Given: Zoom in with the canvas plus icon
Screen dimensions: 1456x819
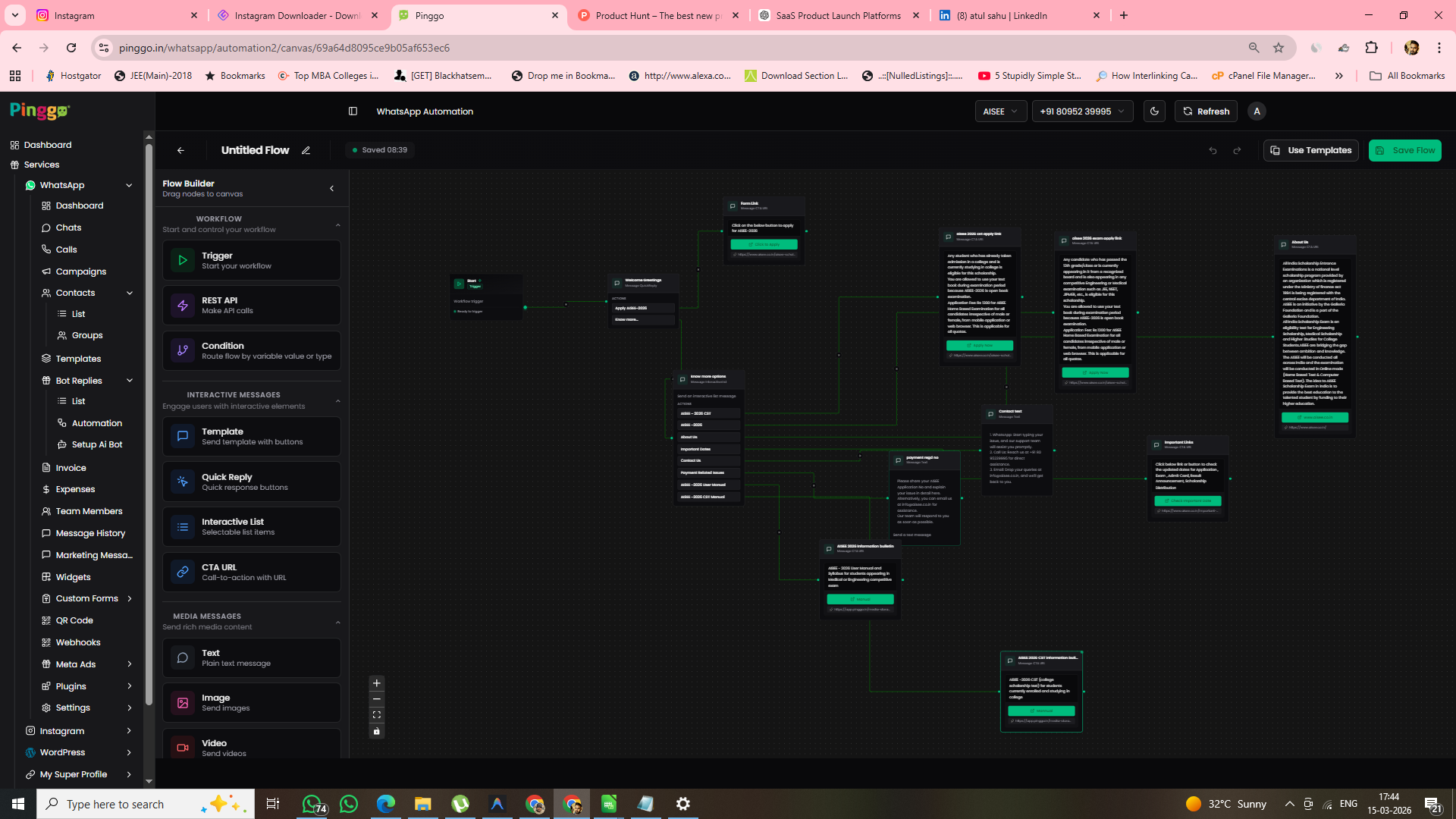Looking at the screenshot, I should (x=377, y=682).
